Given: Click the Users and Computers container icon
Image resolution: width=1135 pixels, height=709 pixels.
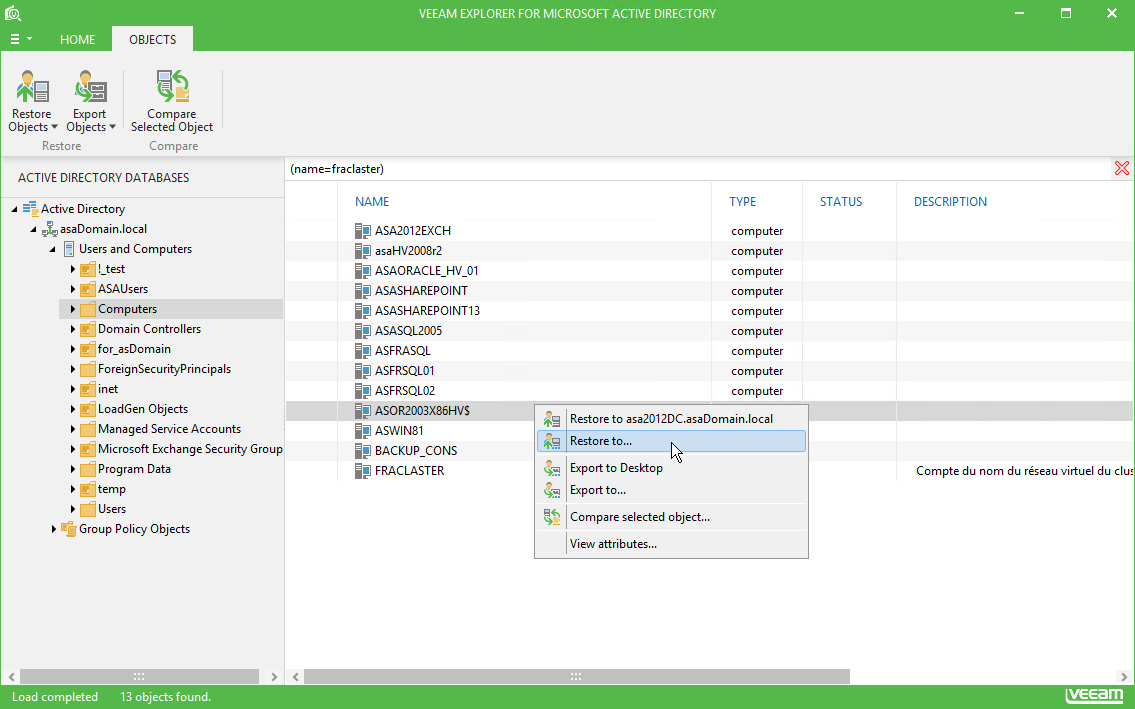Looking at the screenshot, I should point(69,249).
